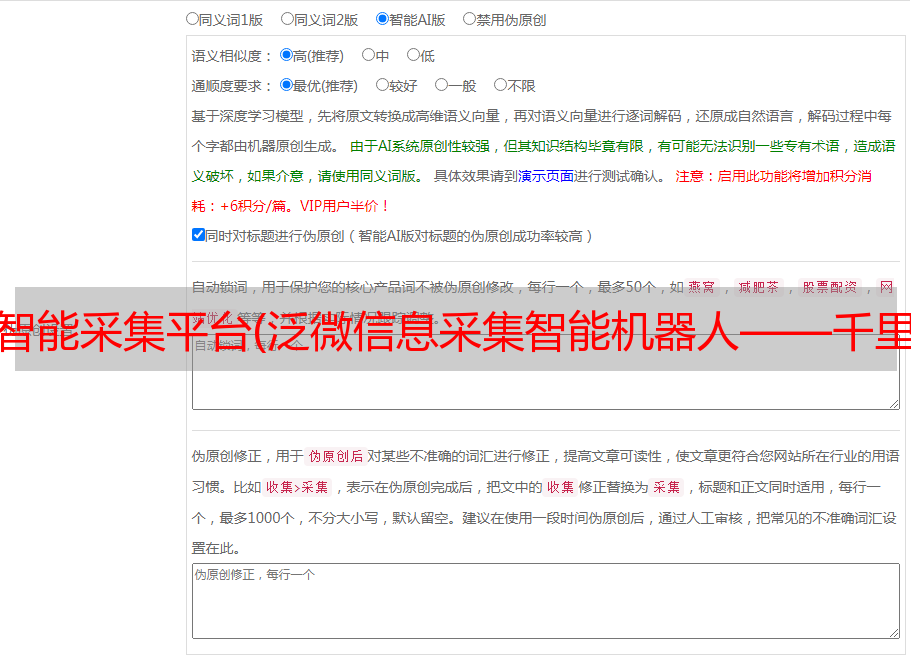Select 禁用伪原创 to disable pseudo-original

coord(469,19)
